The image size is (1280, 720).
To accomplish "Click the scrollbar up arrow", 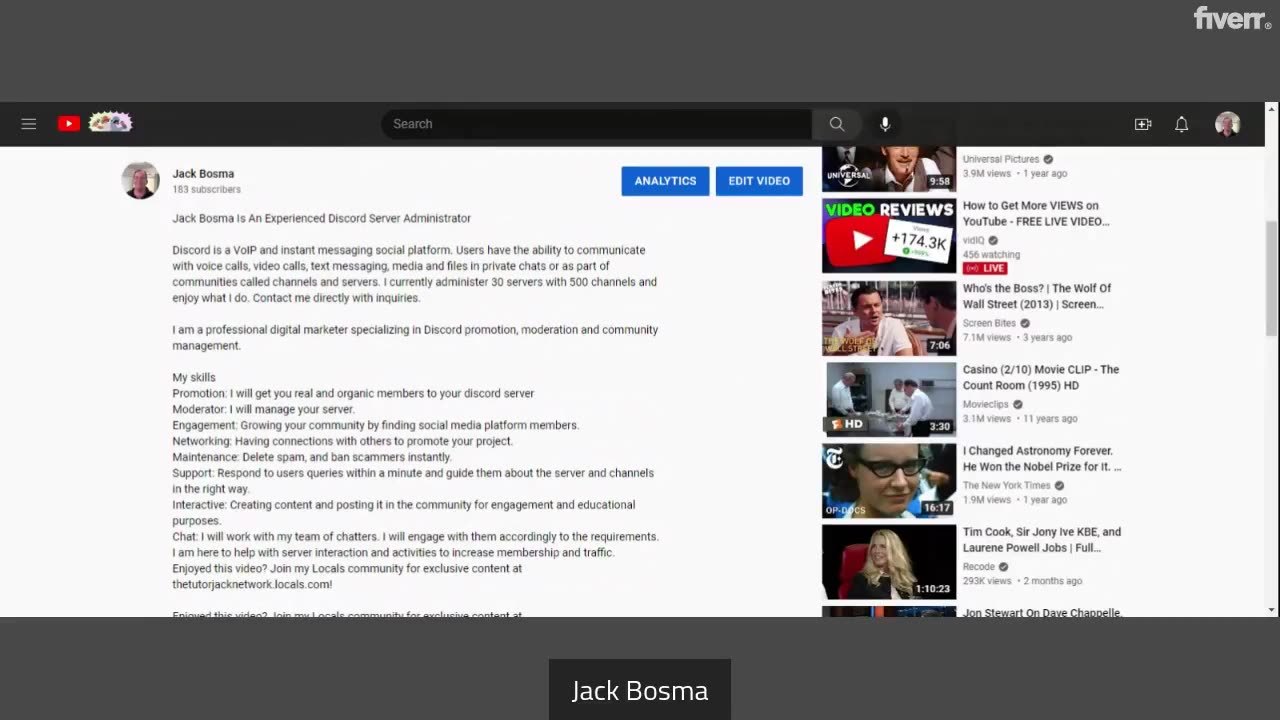I will 1272,109.
